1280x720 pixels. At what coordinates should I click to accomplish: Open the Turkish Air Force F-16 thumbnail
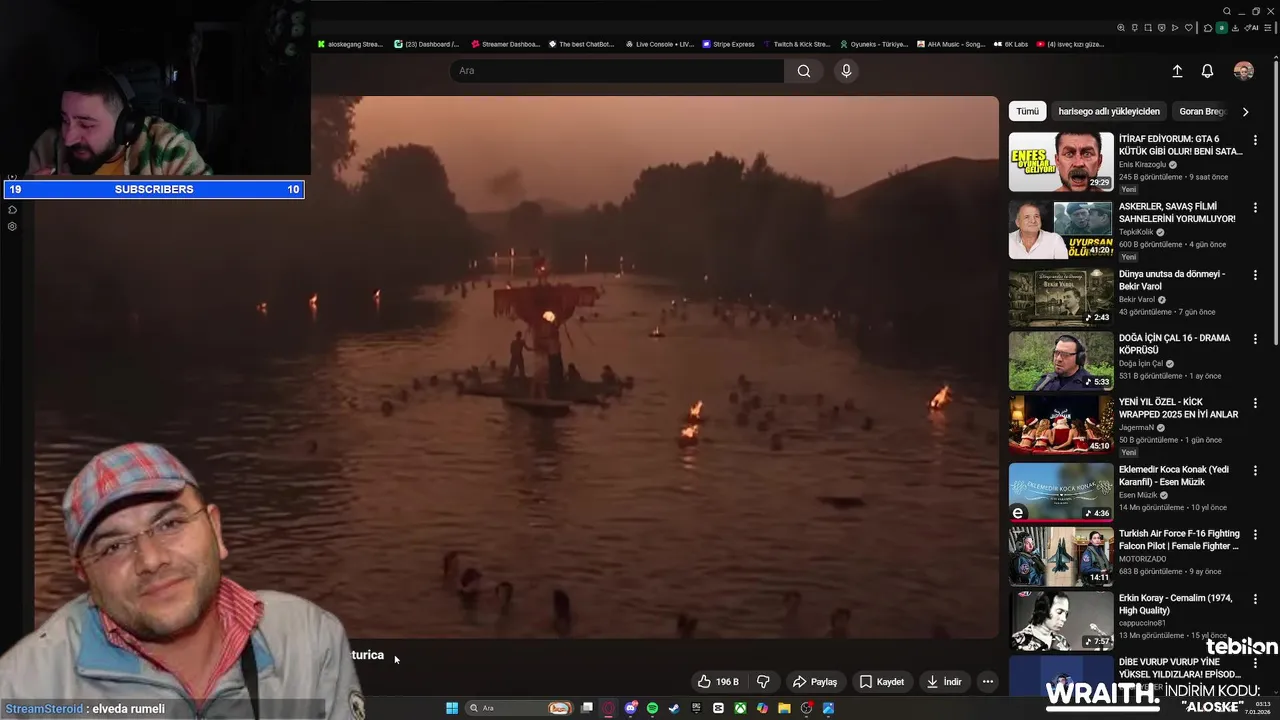[x=1061, y=556]
